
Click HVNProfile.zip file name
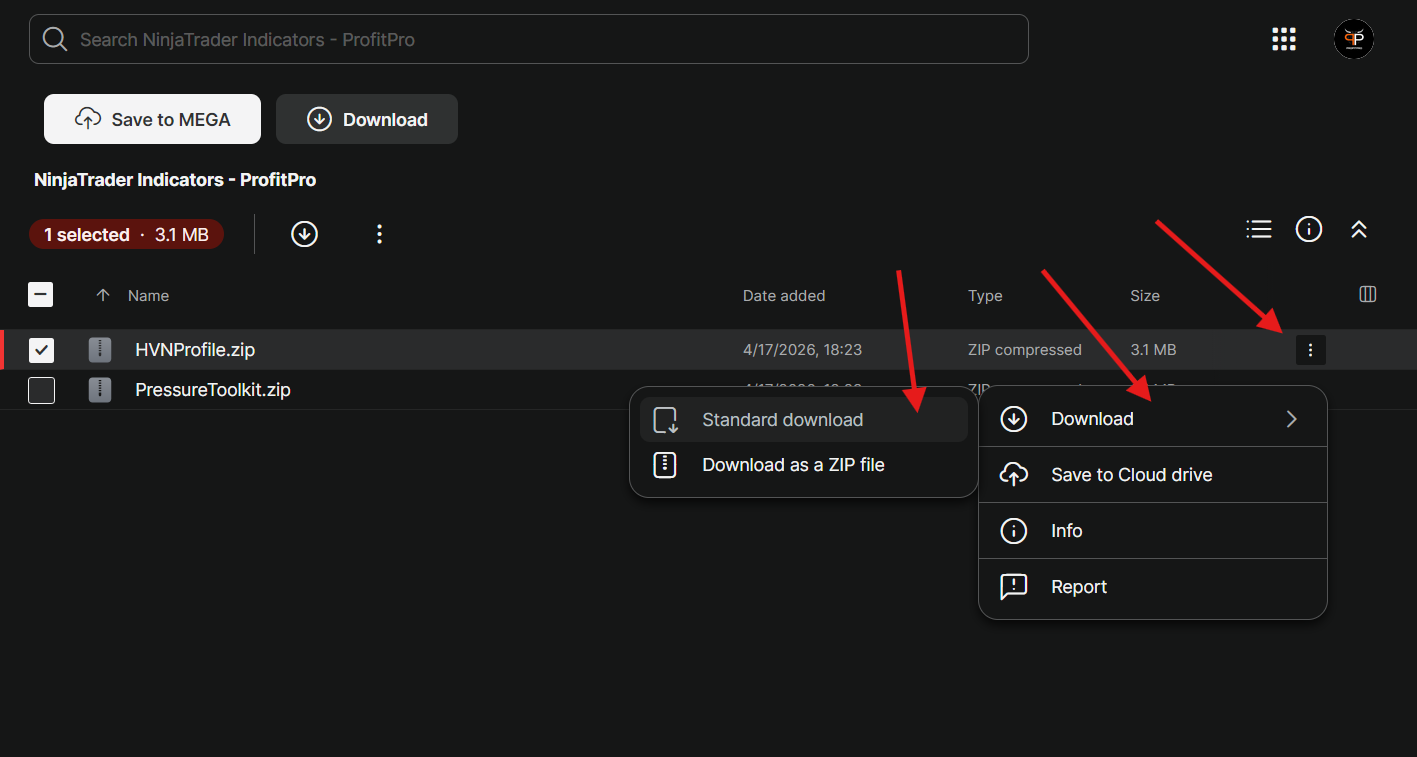click(195, 350)
